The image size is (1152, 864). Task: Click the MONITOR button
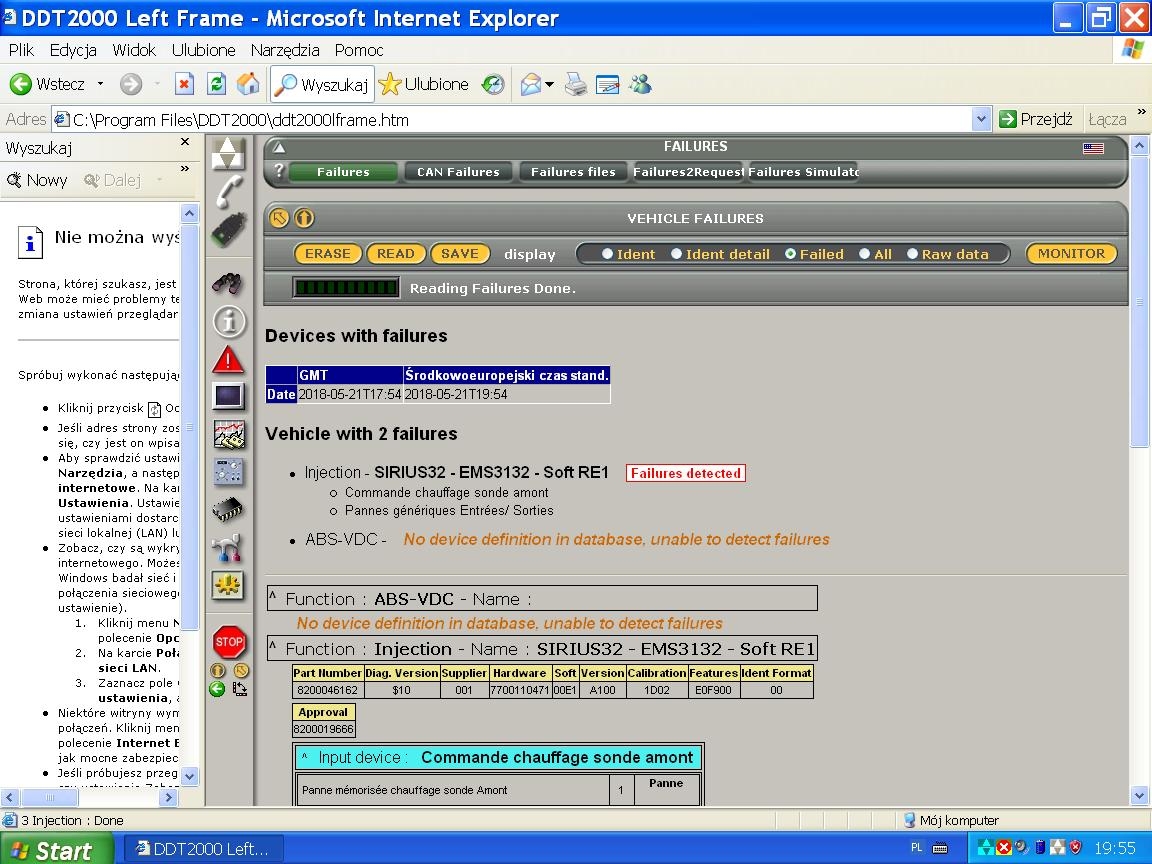tap(1071, 253)
